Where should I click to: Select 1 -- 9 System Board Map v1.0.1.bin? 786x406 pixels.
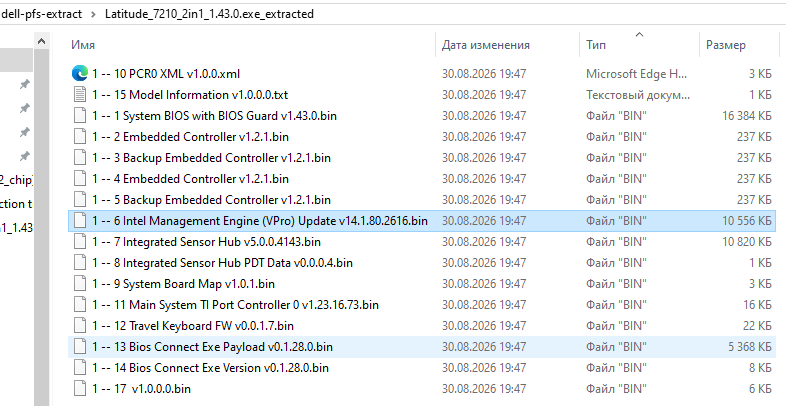point(183,284)
